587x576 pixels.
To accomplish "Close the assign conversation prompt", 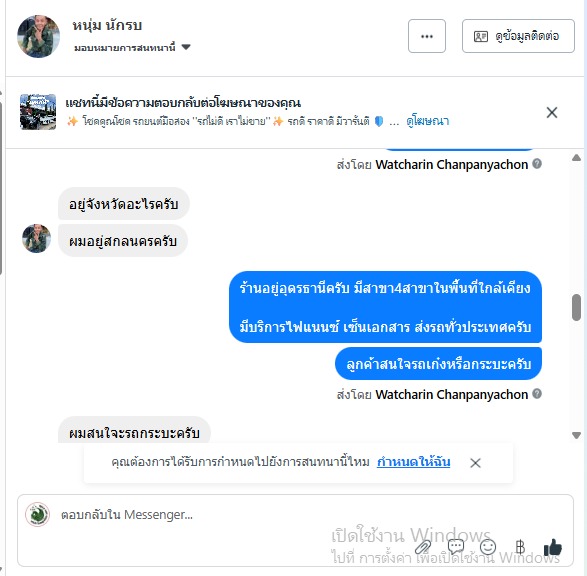I will tap(475, 463).
